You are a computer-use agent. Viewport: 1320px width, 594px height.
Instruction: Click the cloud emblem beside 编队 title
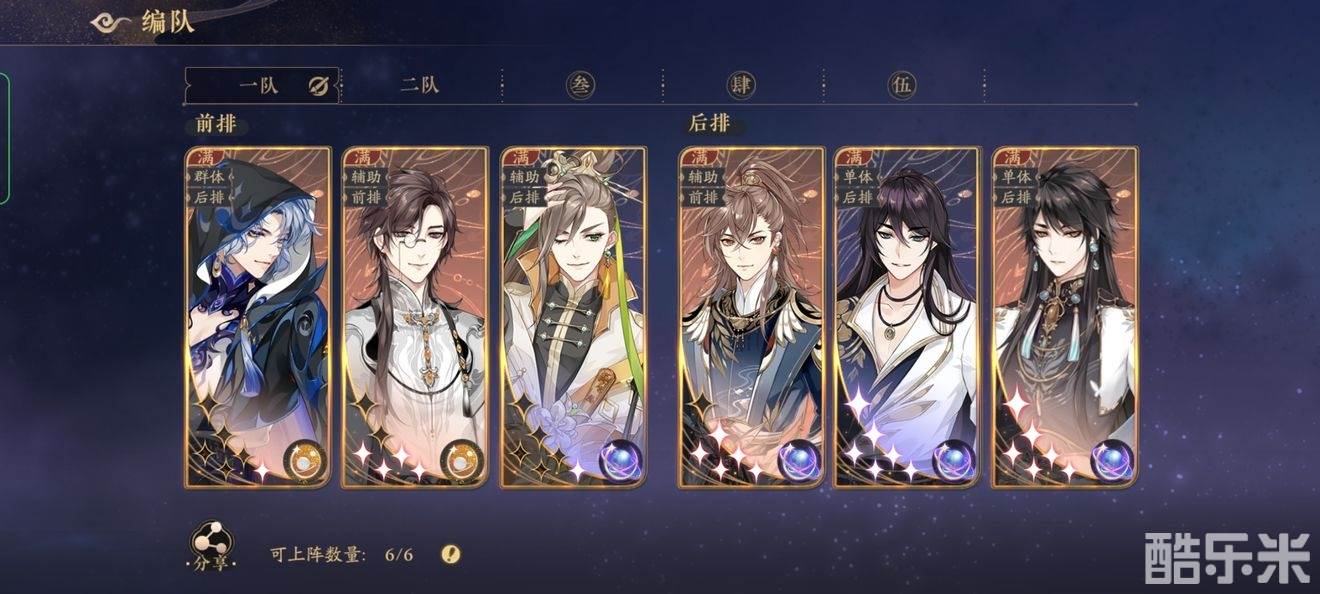click(113, 24)
